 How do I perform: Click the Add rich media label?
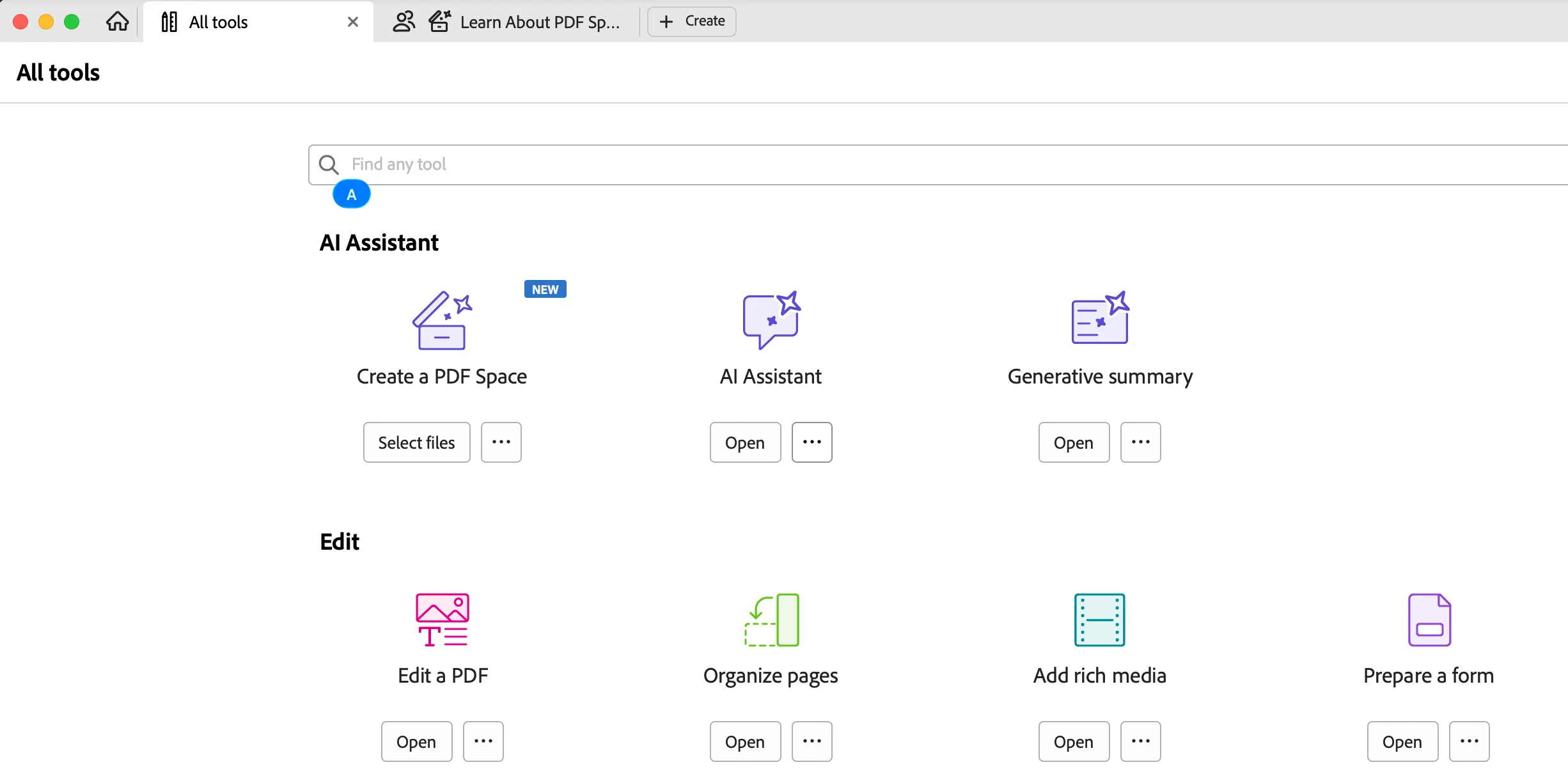[1100, 675]
